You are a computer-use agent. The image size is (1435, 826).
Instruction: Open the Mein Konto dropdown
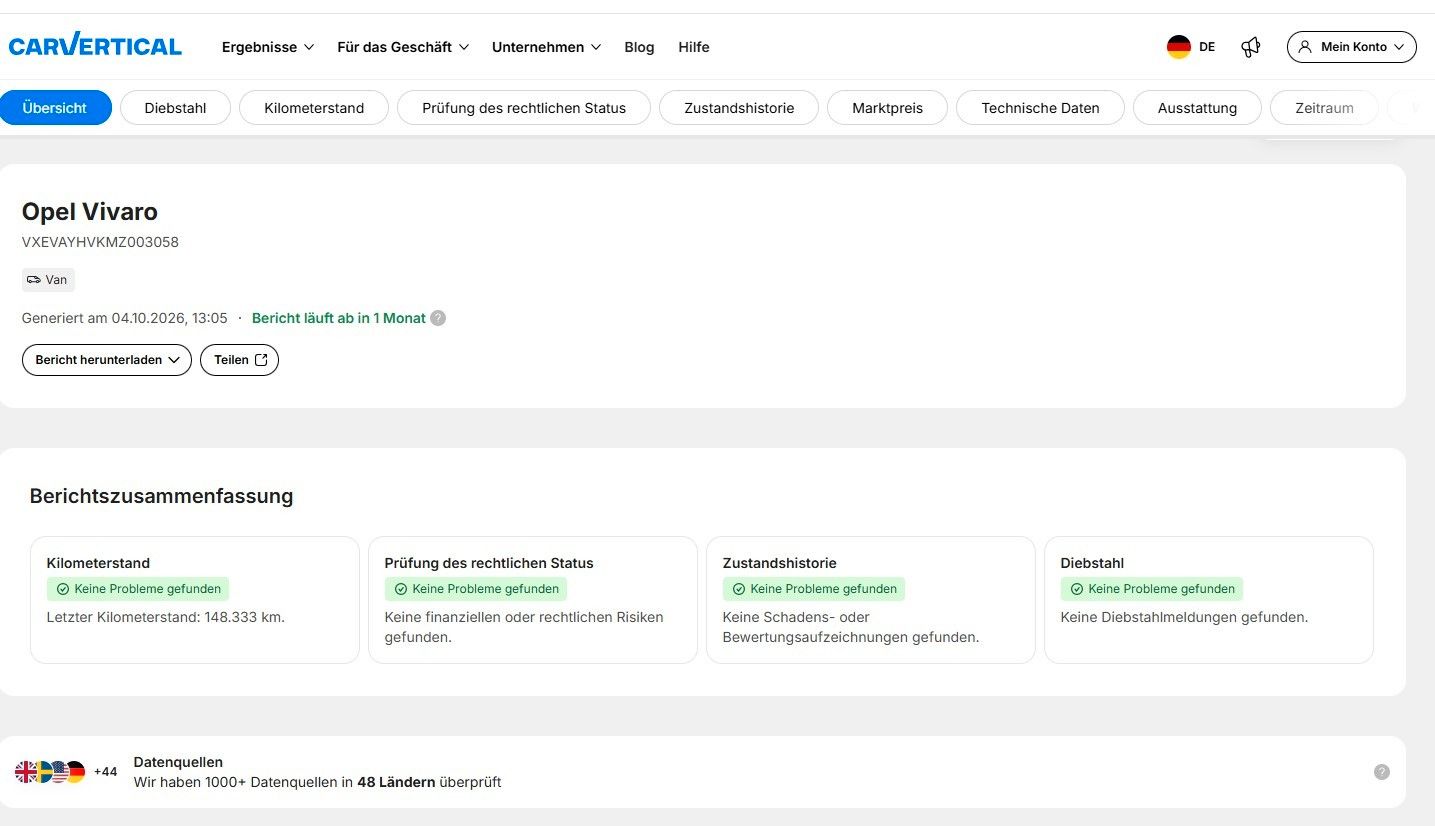point(1351,47)
